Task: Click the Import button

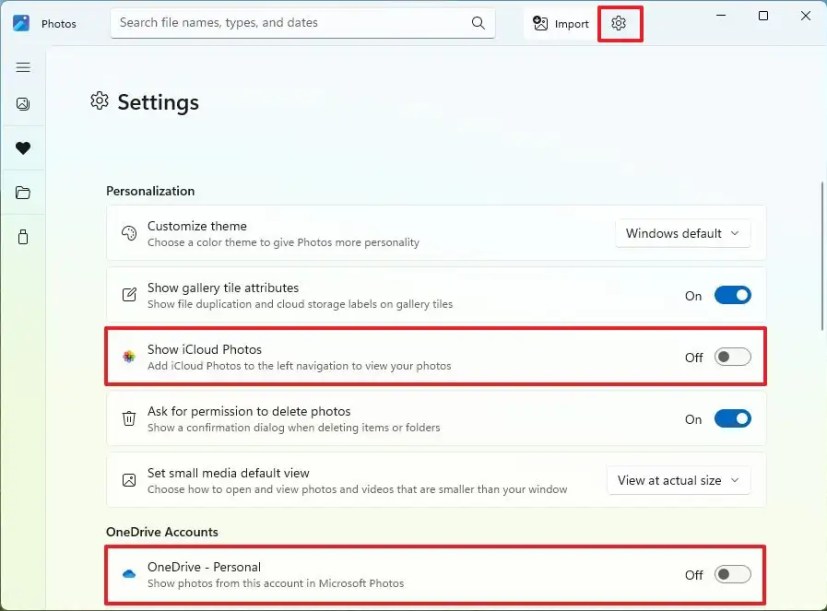Action: [560, 23]
